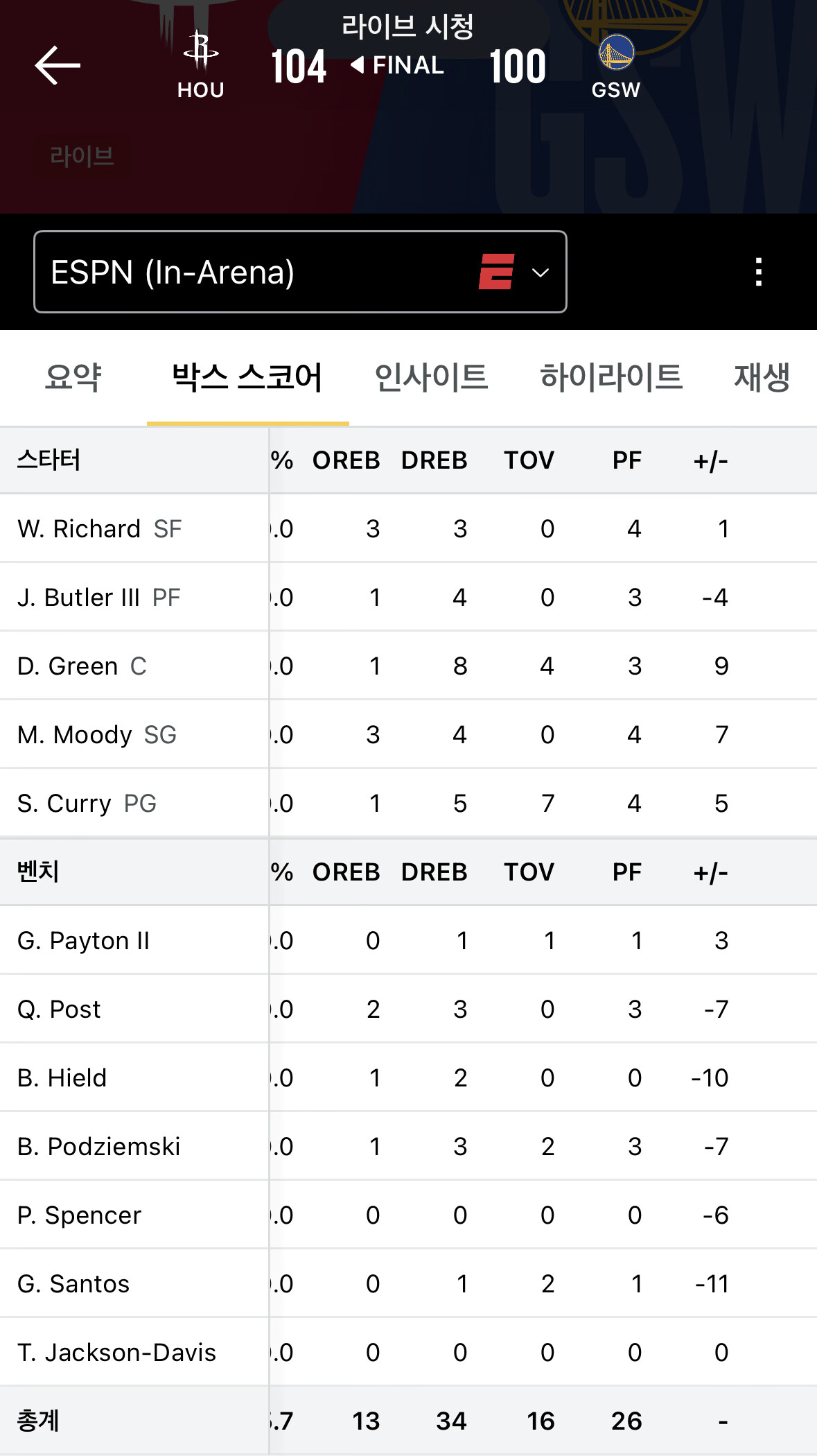
Task: Open S. Curry player row
Action: (408, 803)
